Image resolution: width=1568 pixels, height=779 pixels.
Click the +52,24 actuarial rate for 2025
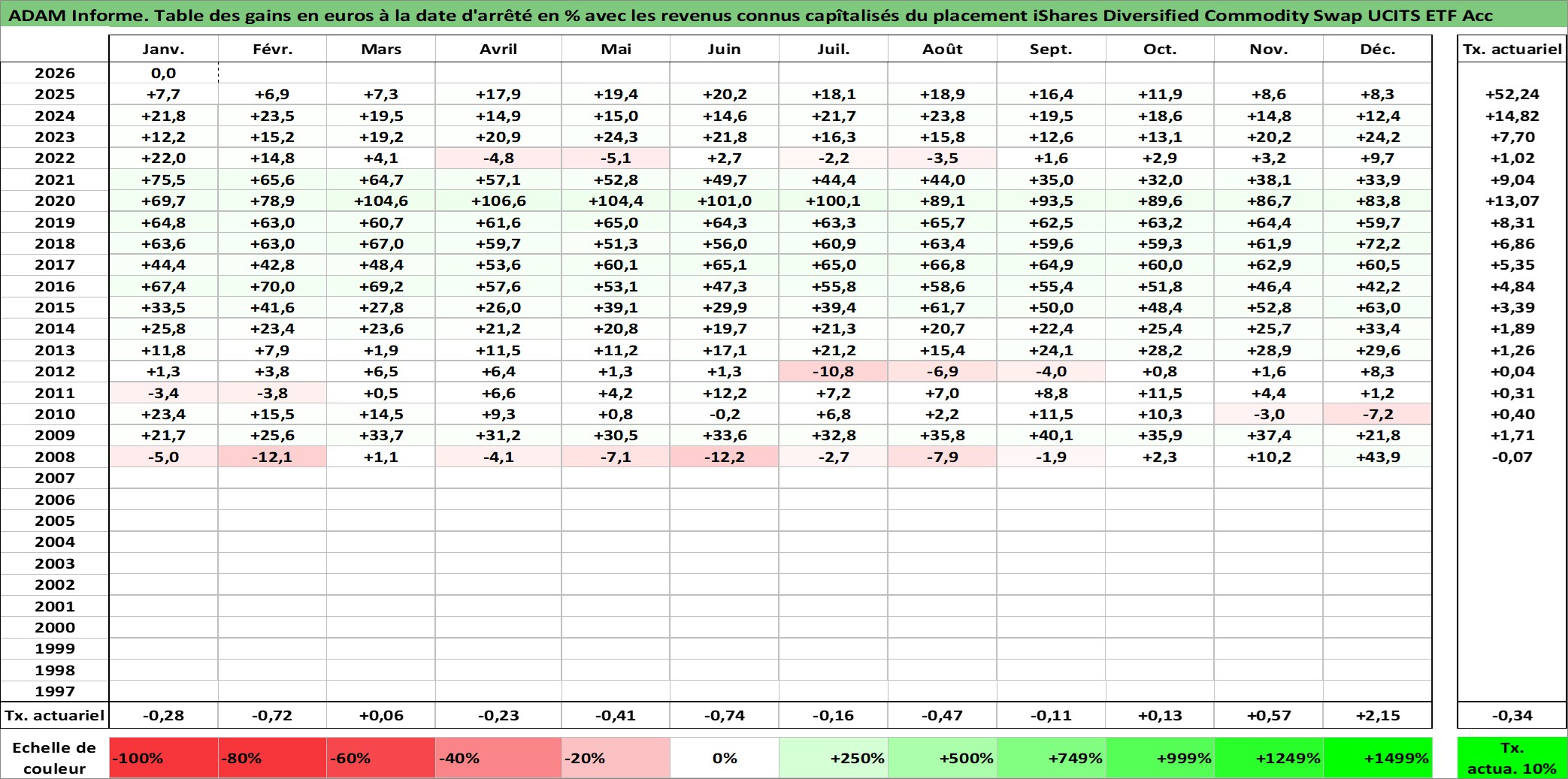tap(1512, 94)
